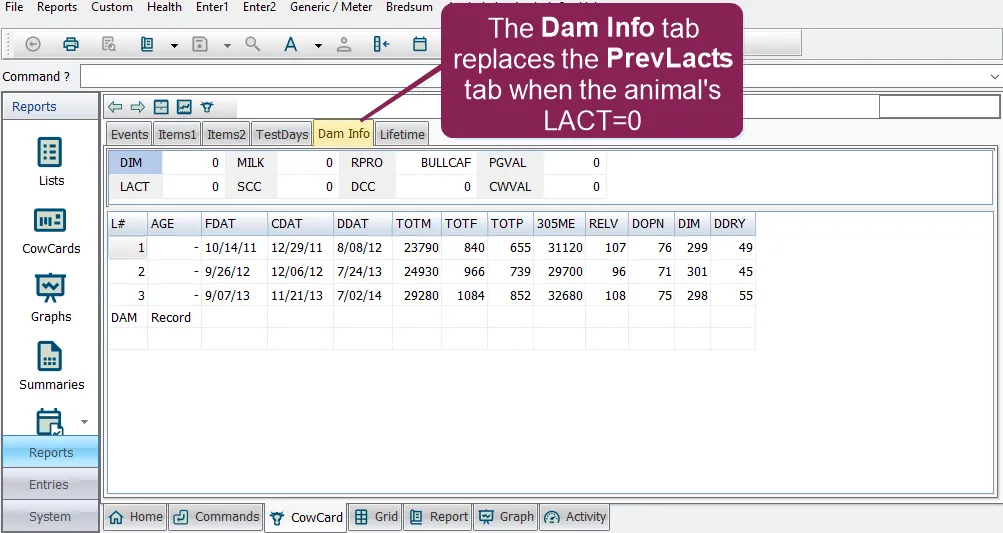Switch to the Commands bottom tab

click(x=216, y=517)
